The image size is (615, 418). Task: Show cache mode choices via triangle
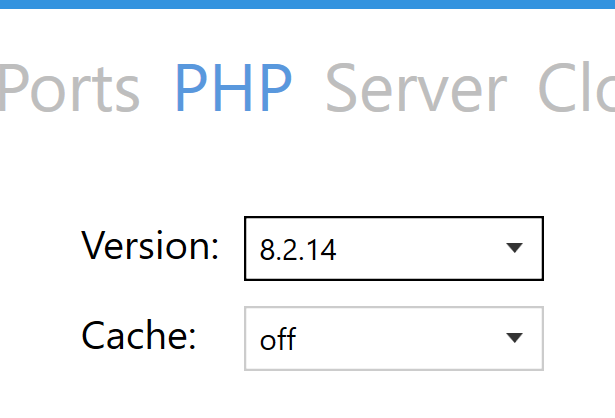coord(514,338)
